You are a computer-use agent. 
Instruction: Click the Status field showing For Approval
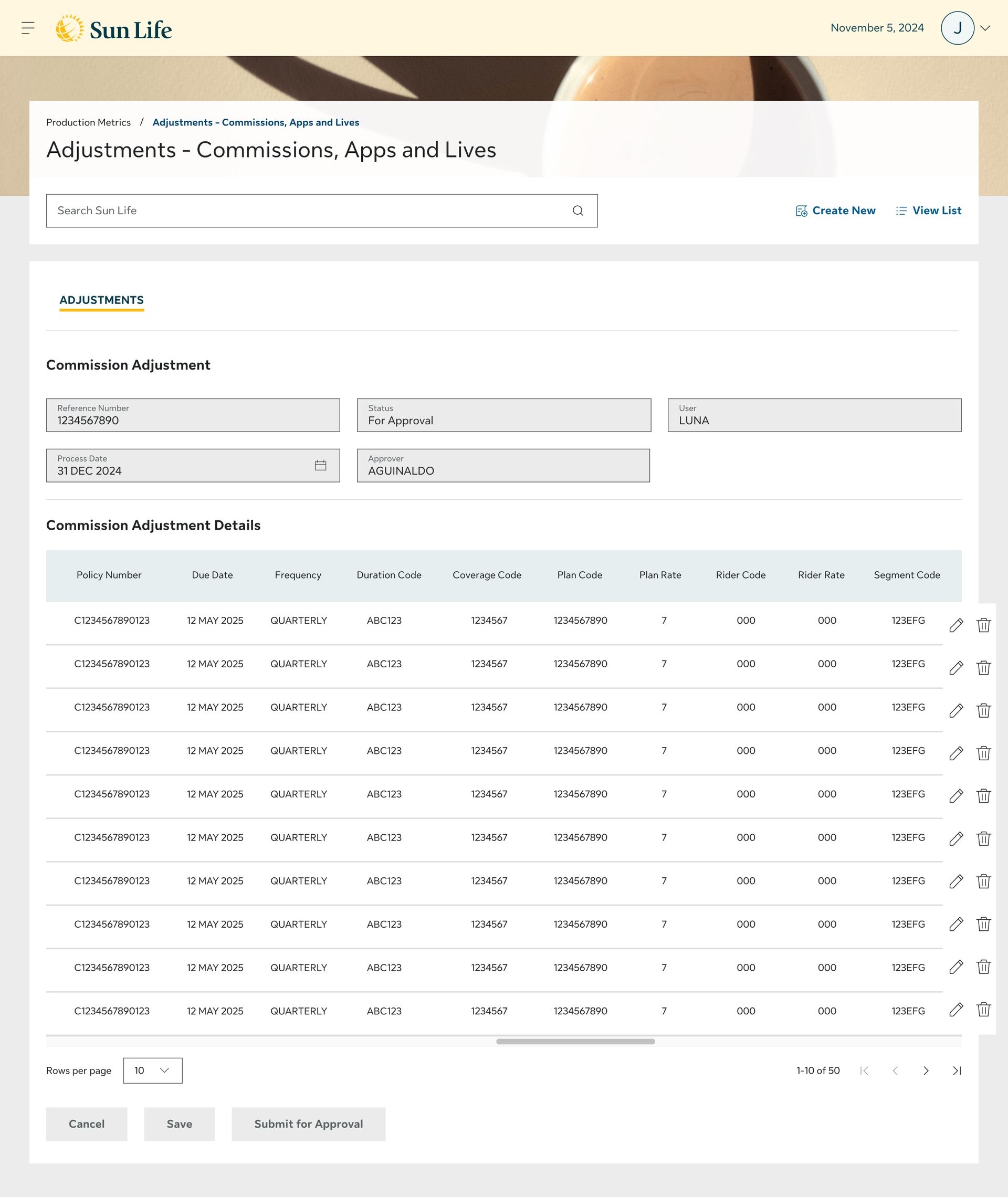(504, 415)
